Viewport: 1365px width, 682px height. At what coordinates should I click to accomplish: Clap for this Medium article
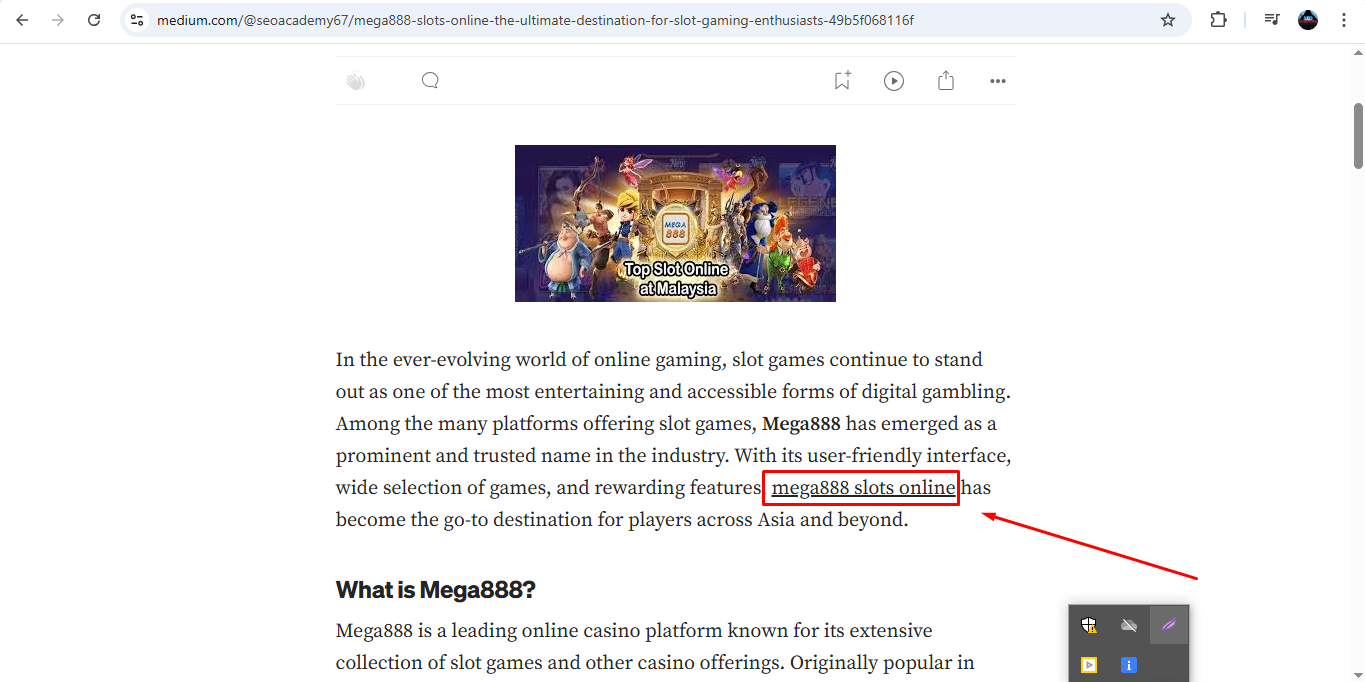point(356,81)
